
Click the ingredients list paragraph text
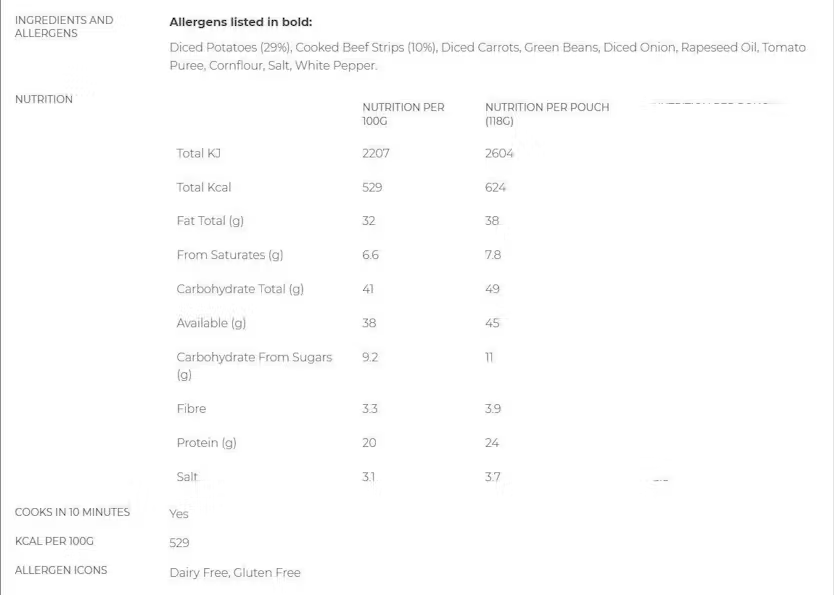click(488, 56)
